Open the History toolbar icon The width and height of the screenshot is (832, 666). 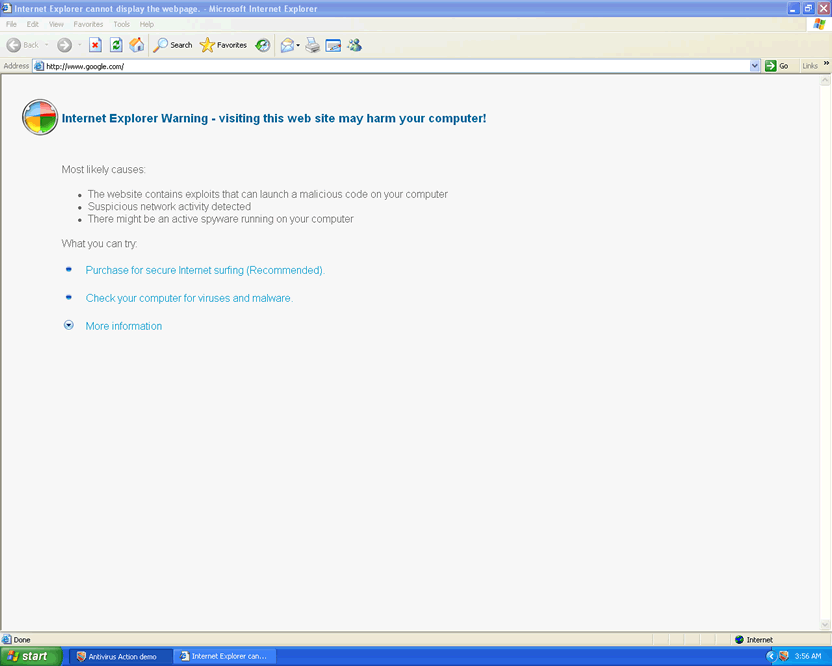(x=263, y=45)
